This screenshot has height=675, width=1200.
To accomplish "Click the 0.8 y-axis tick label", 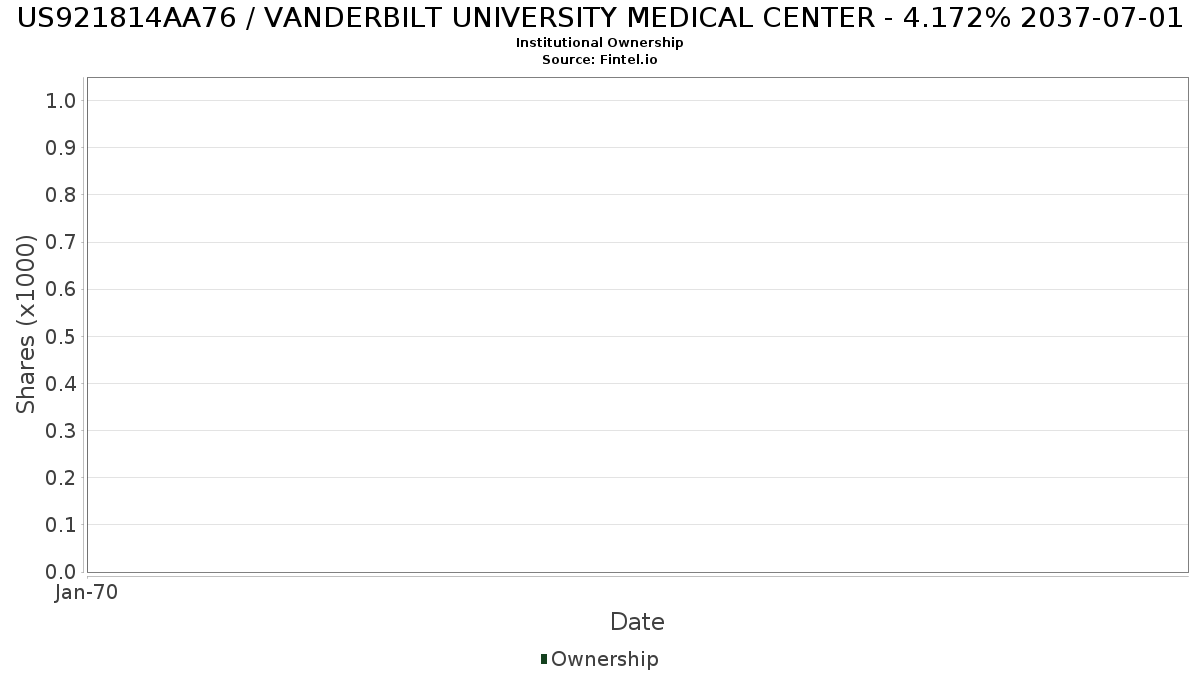I will click(x=61, y=194).
